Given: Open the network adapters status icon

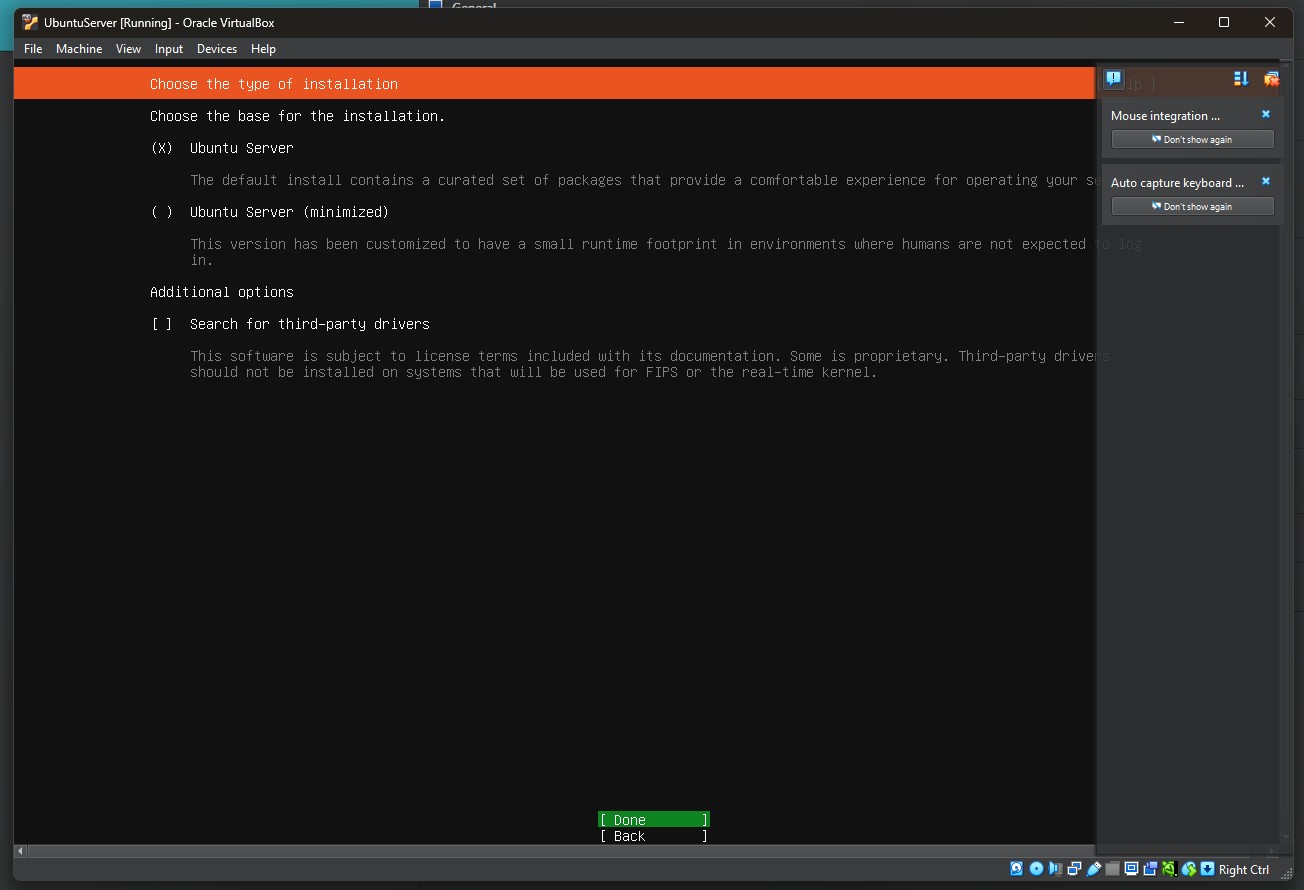Looking at the screenshot, I should click(1074, 869).
